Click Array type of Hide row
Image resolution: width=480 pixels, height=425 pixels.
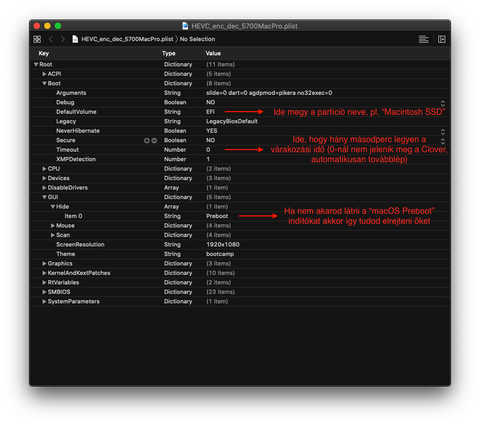click(171, 207)
